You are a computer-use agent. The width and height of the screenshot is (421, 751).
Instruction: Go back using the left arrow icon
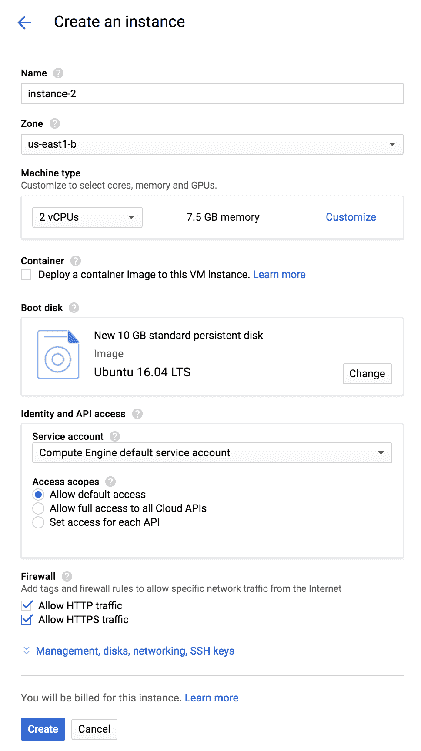click(x=24, y=22)
